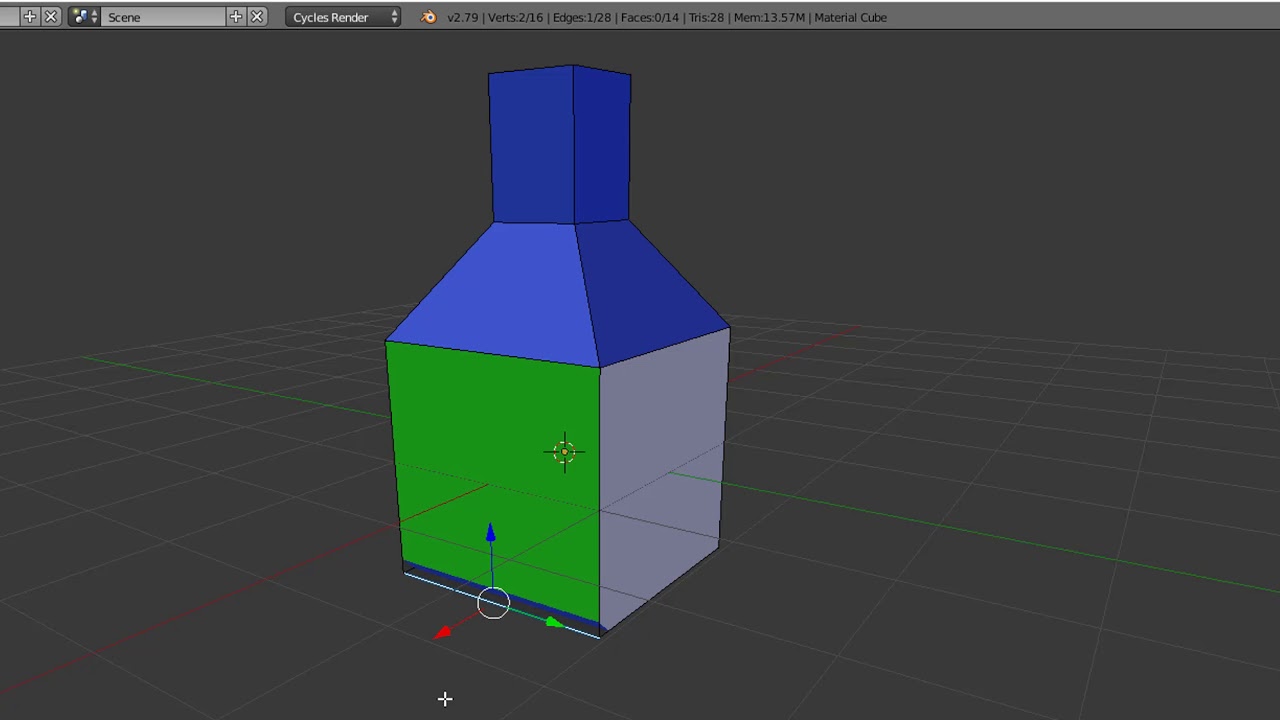The image size is (1280, 720).
Task: Click the Mem:13.57M statistic
Action: pyautogui.click(x=769, y=17)
